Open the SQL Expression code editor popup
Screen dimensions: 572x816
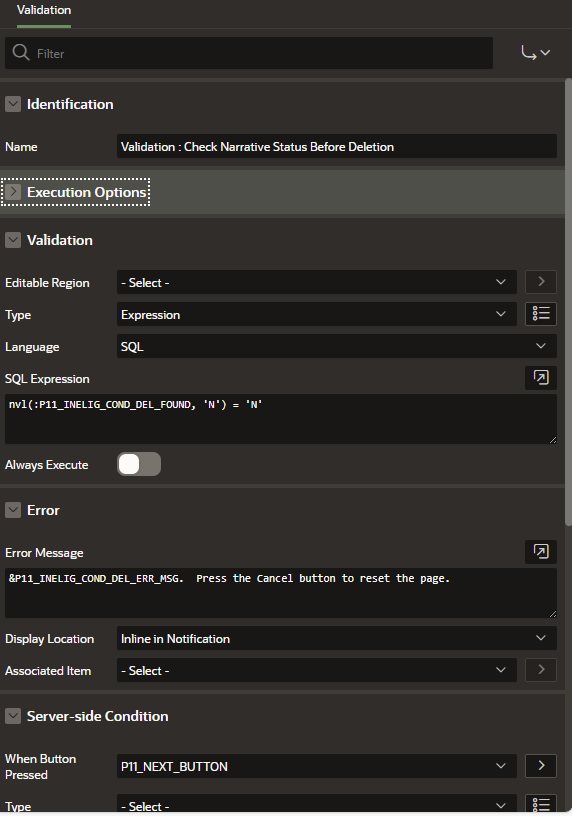(541, 377)
